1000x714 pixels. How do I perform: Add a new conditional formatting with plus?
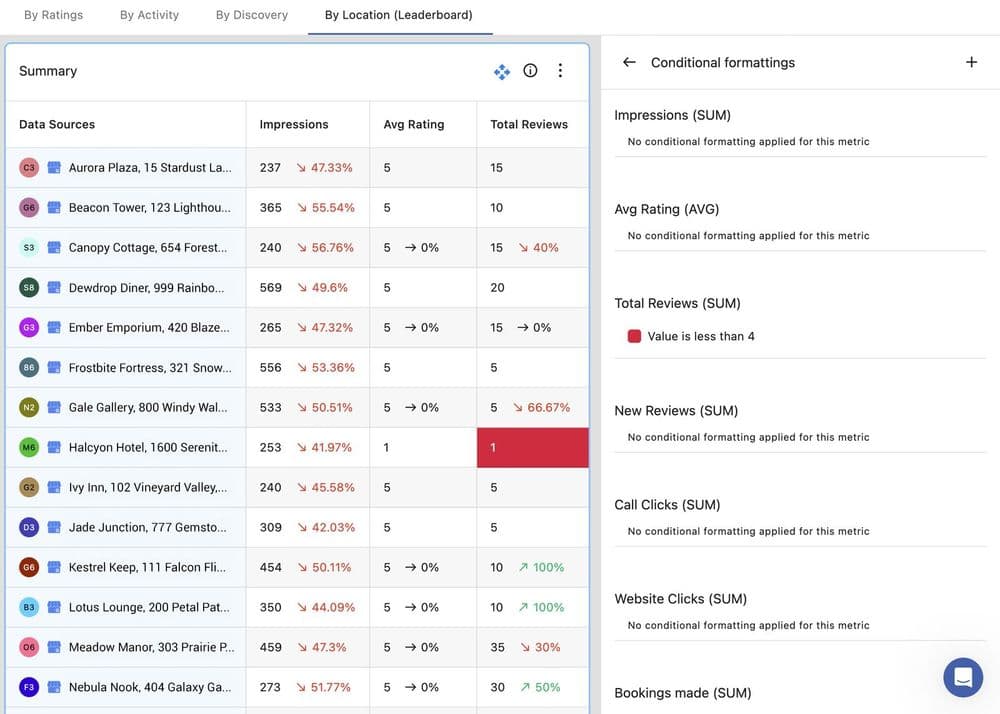pyautogui.click(x=971, y=62)
